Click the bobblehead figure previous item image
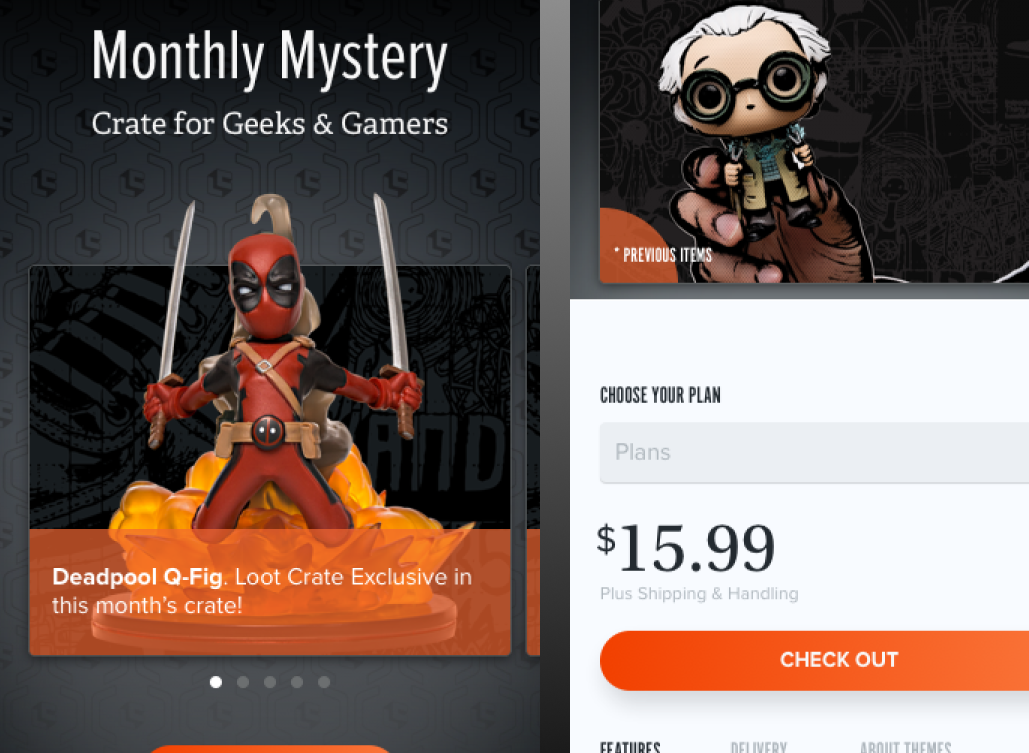The image size is (1029, 753). 814,141
